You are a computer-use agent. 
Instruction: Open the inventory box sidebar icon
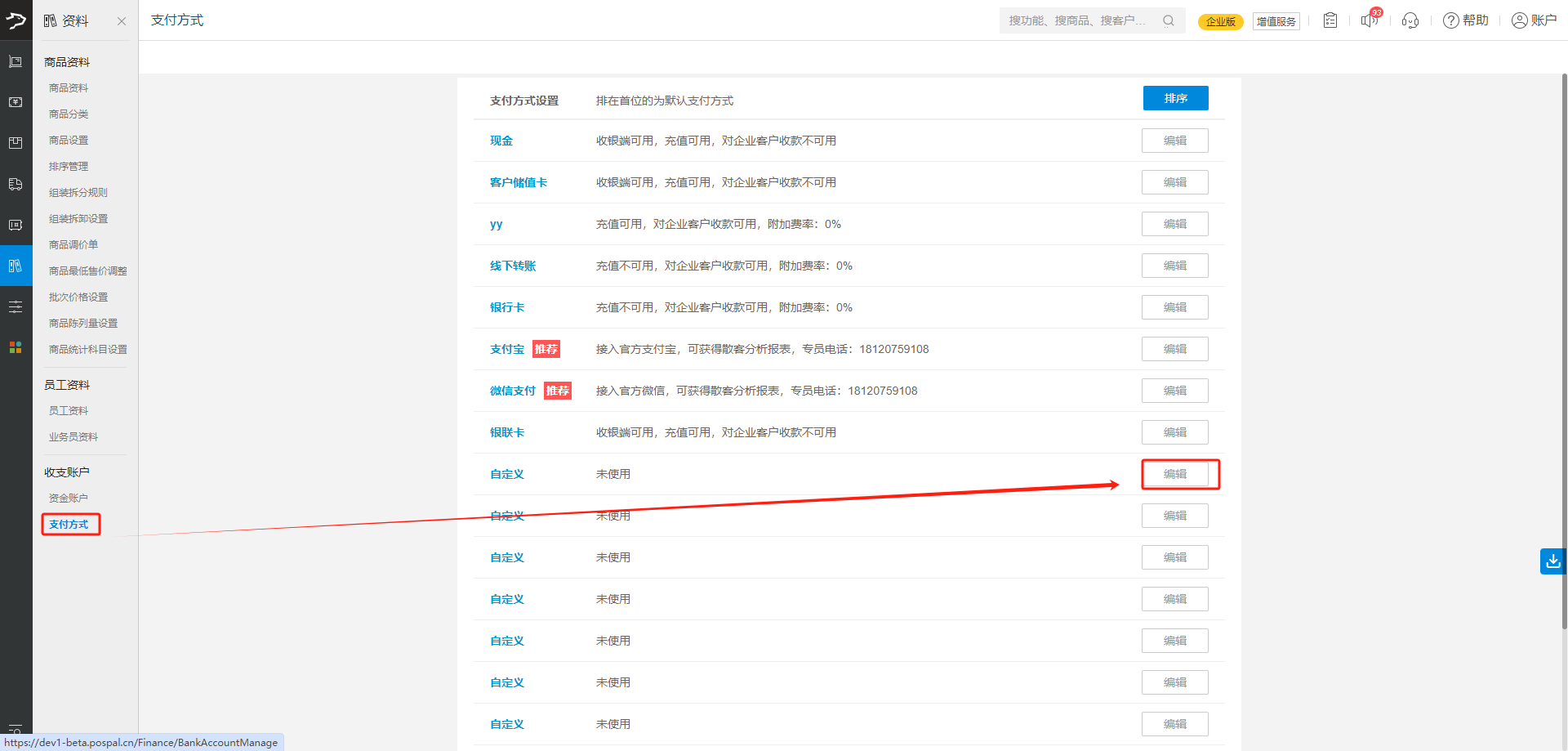click(x=16, y=143)
